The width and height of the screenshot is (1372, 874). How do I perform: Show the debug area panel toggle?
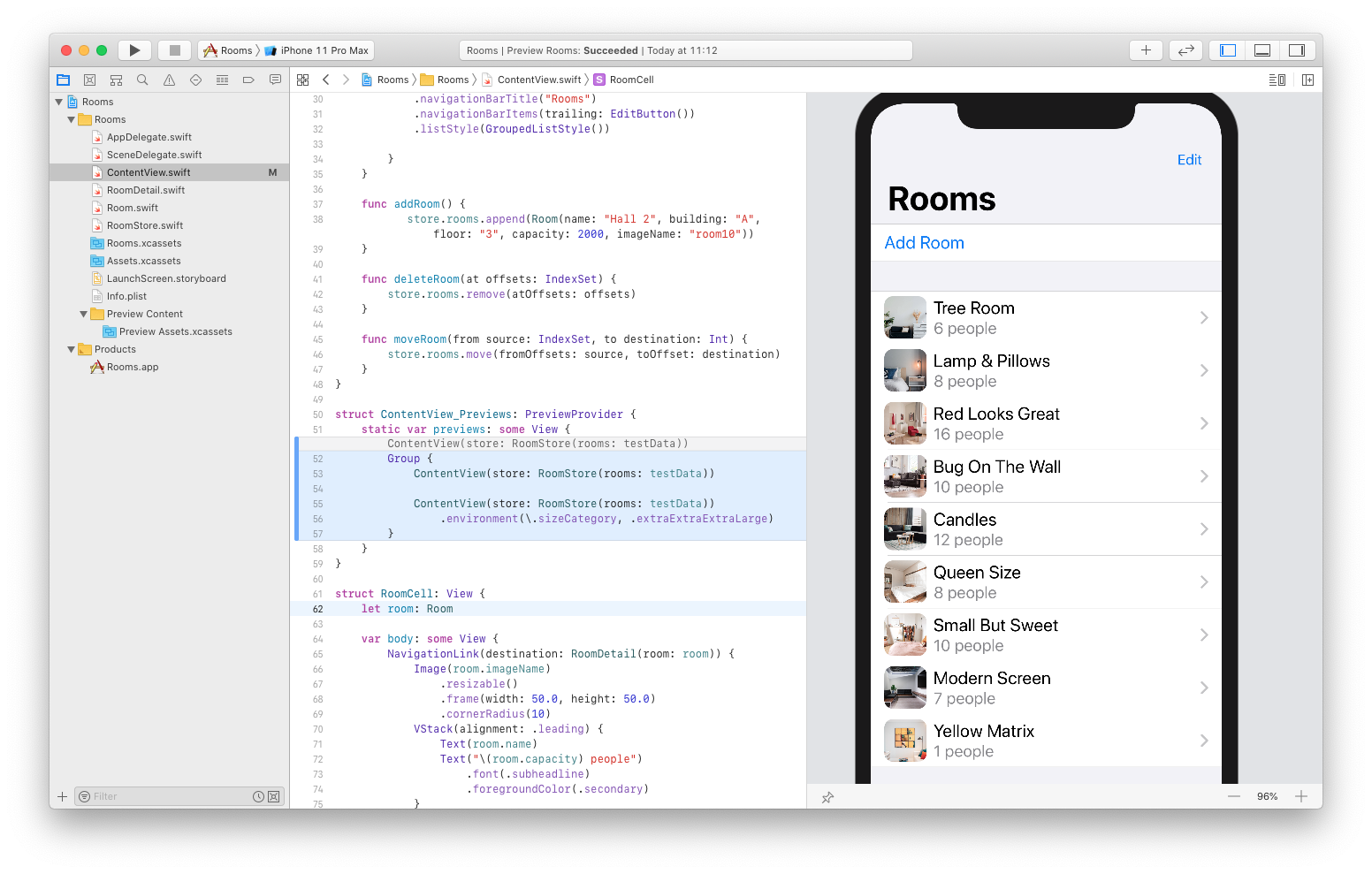pyautogui.click(x=1261, y=49)
